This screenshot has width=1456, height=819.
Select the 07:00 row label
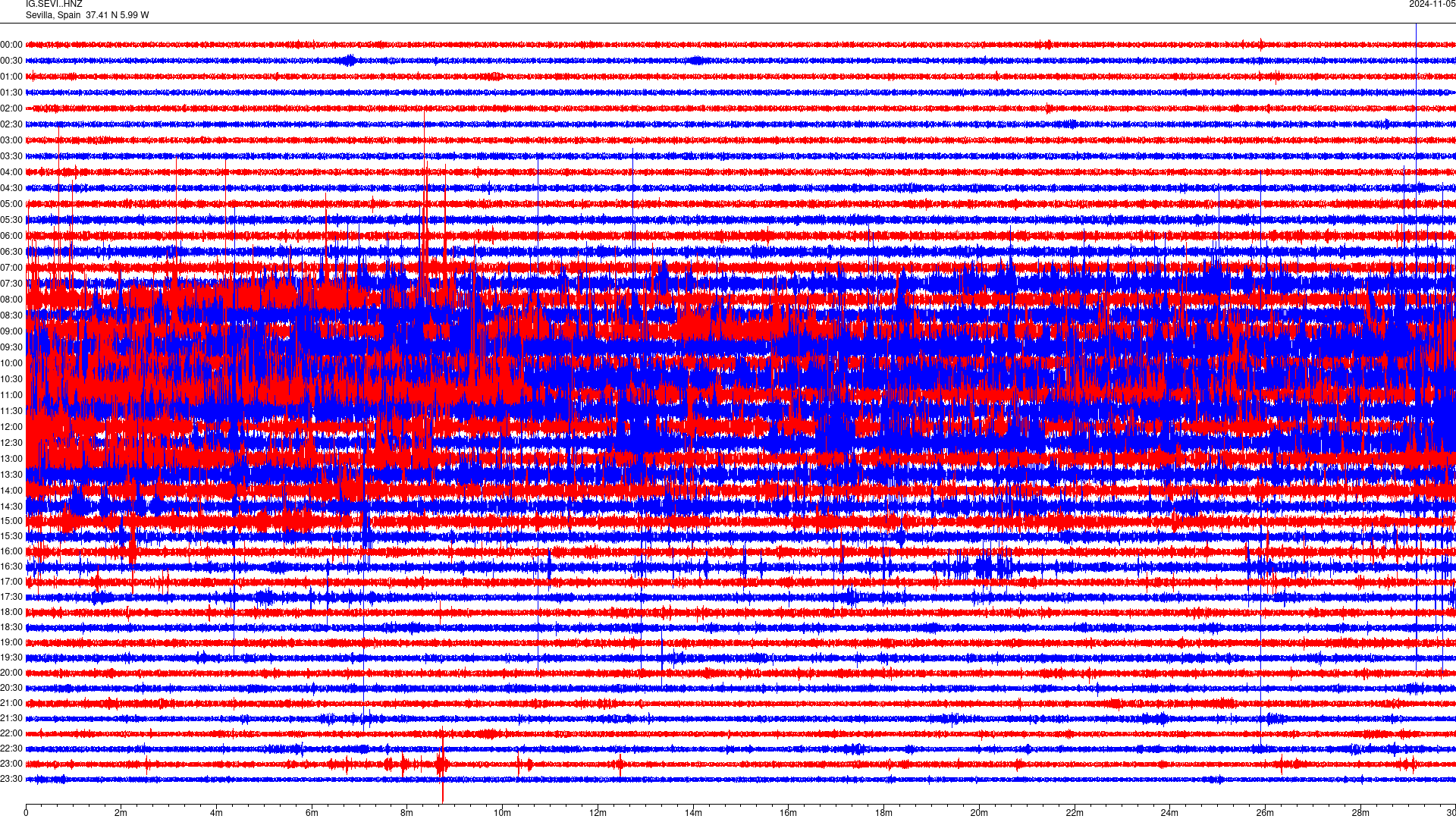click(11, 268)
